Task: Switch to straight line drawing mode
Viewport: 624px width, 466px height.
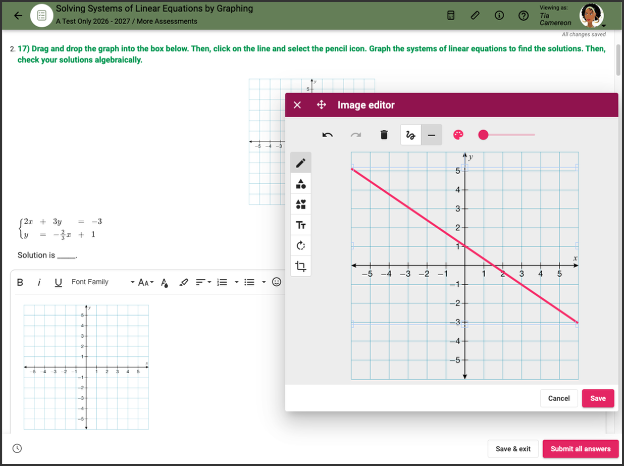Action: [431, 135]
